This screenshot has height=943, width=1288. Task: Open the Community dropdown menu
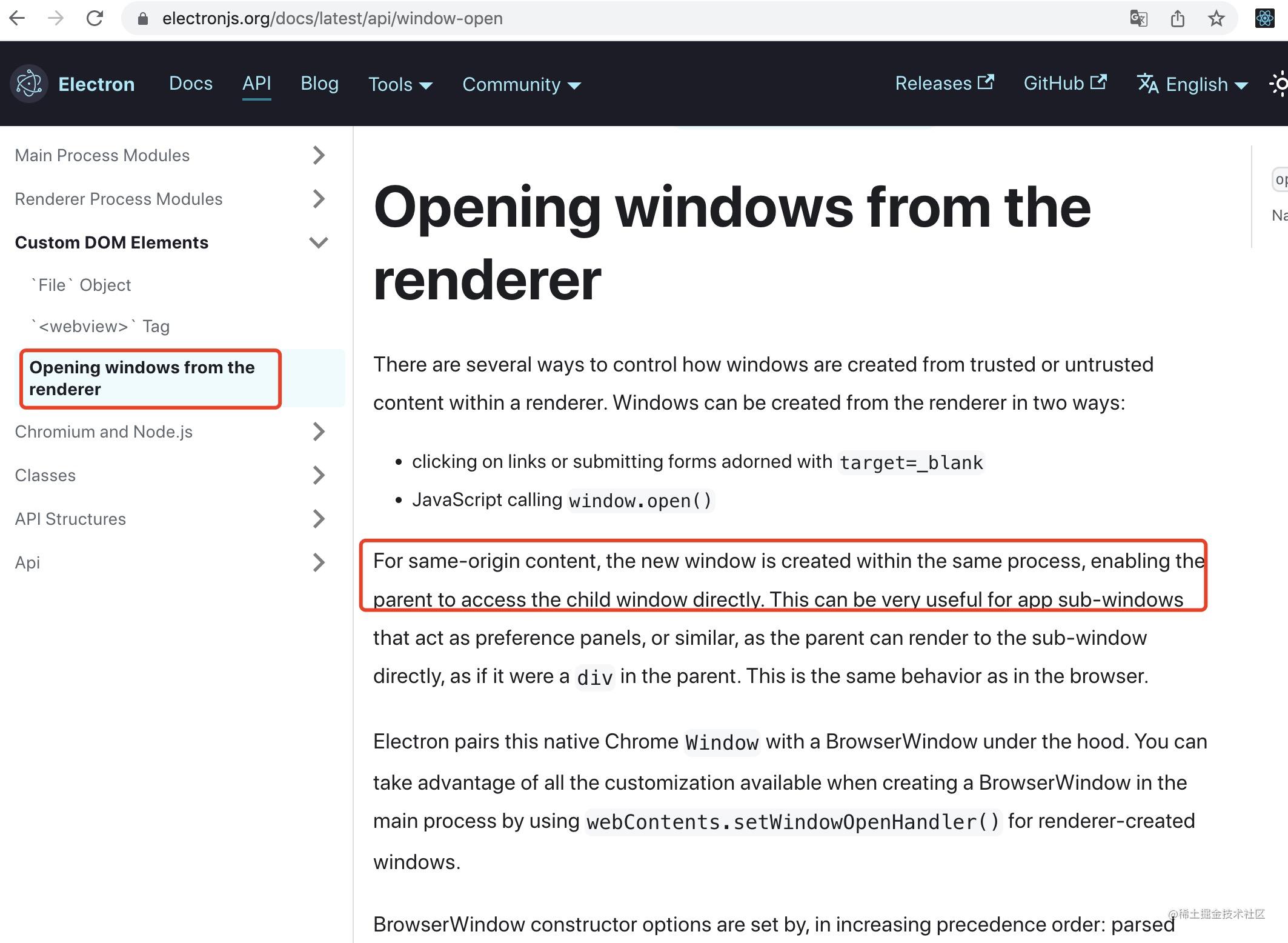coord(521,84)
